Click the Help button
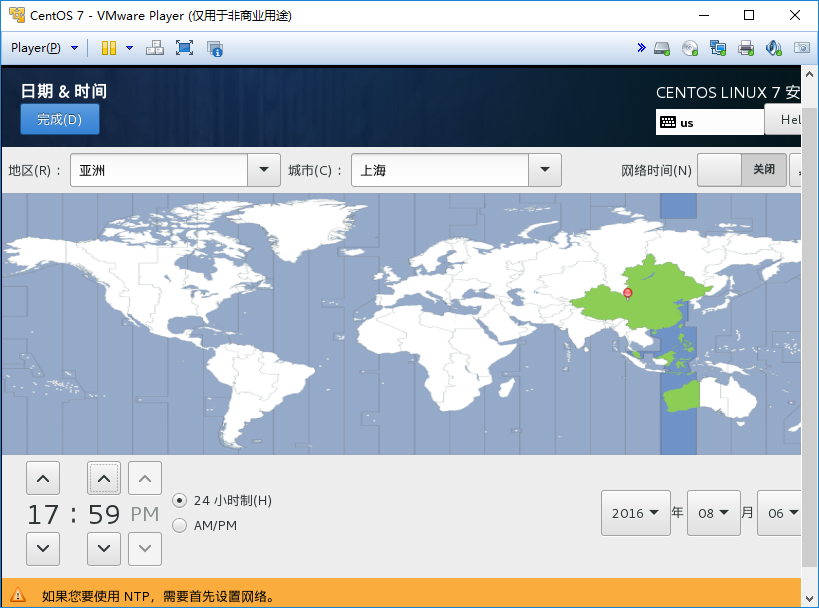Screen dimensions: 819x608 [789, 119]
